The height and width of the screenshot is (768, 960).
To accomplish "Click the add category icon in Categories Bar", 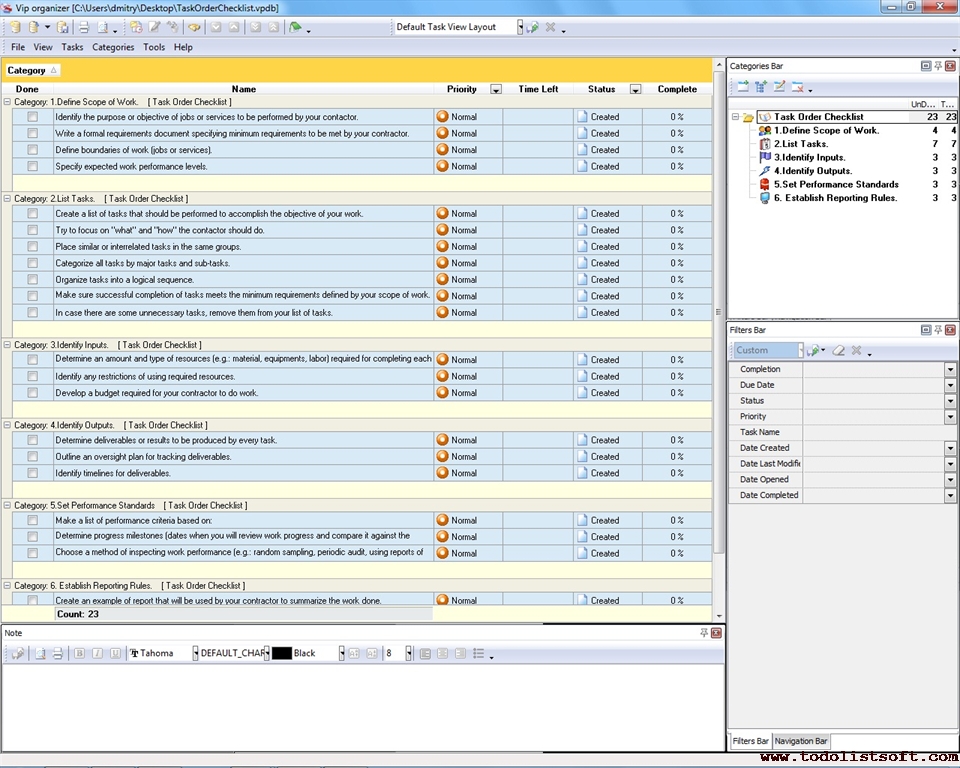I will [743, 87].
